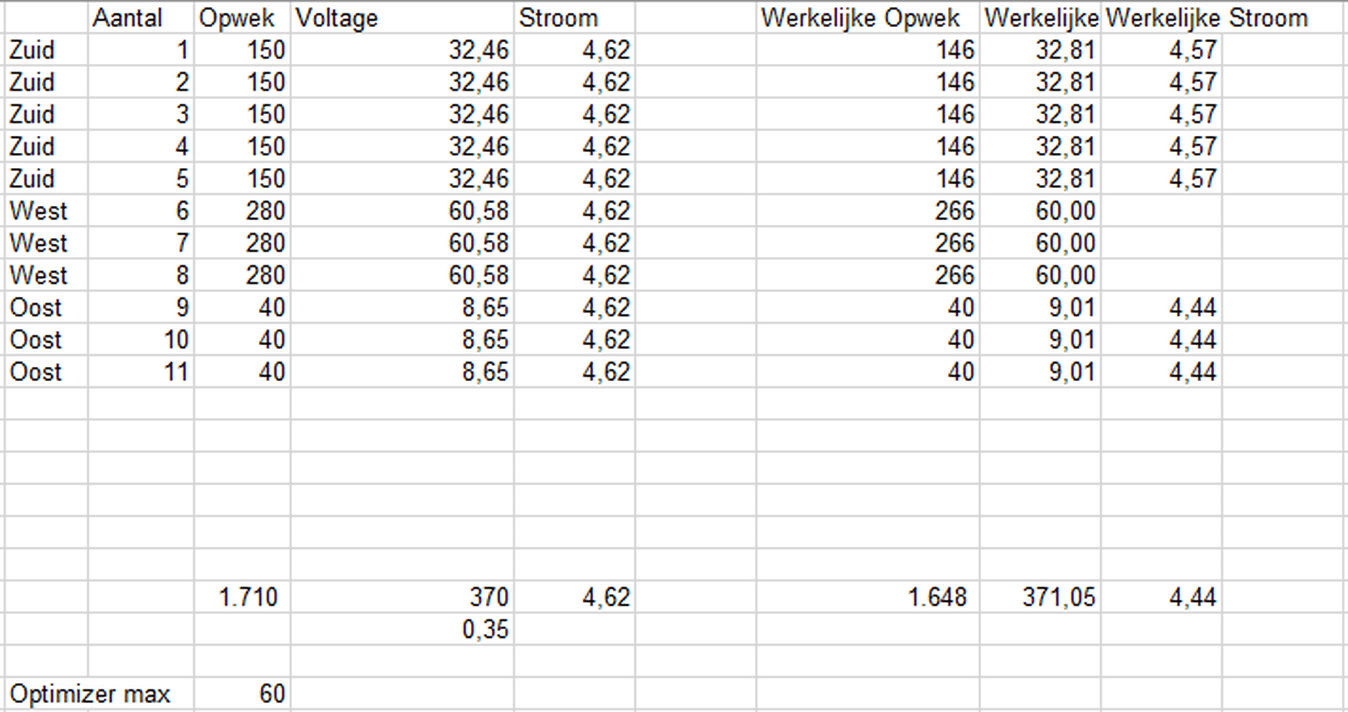Select Opwek value 150 in row 3
The image size is (1348, 712).
[242, 114]
